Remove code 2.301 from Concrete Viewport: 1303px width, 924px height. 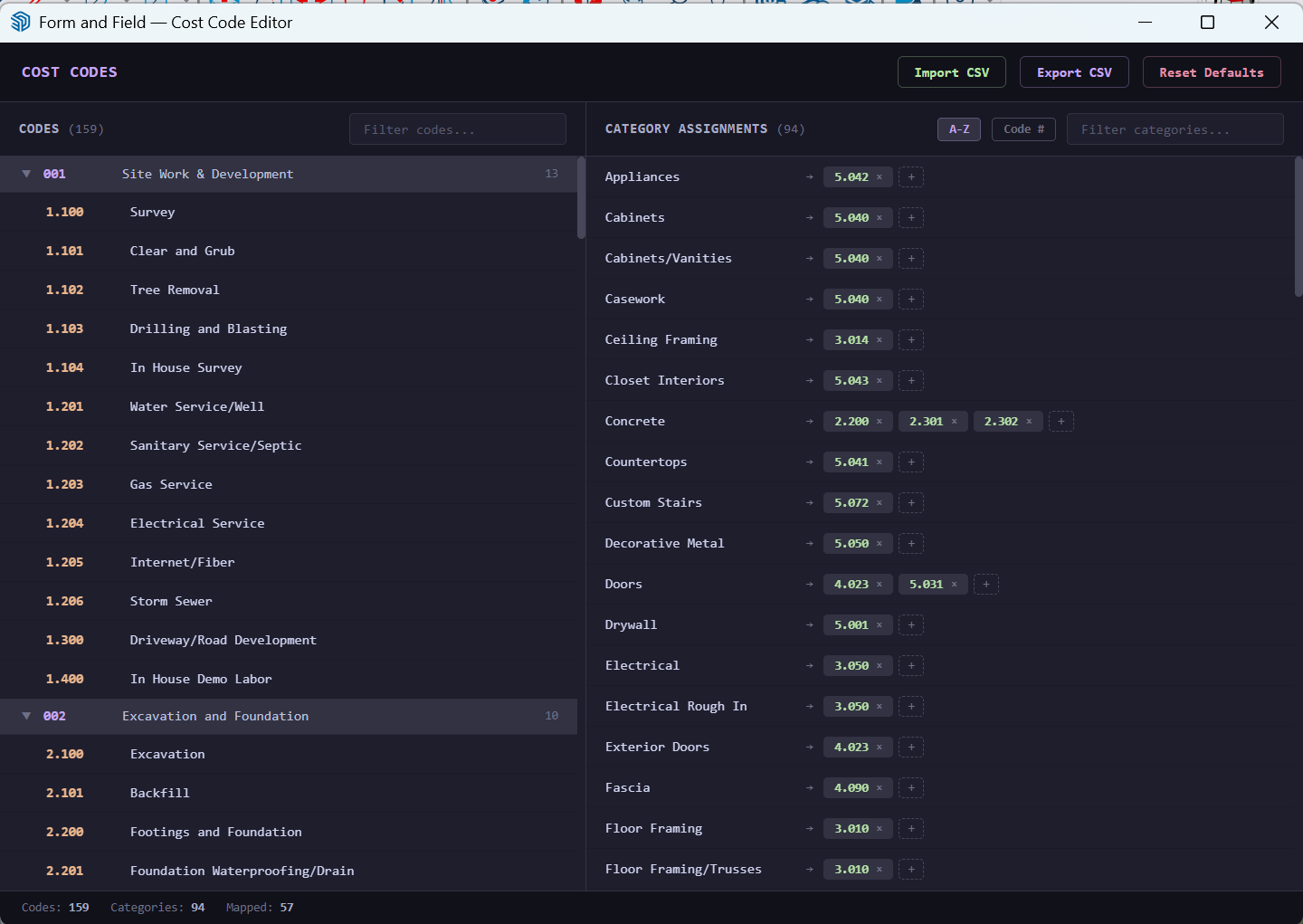(956, 421)
